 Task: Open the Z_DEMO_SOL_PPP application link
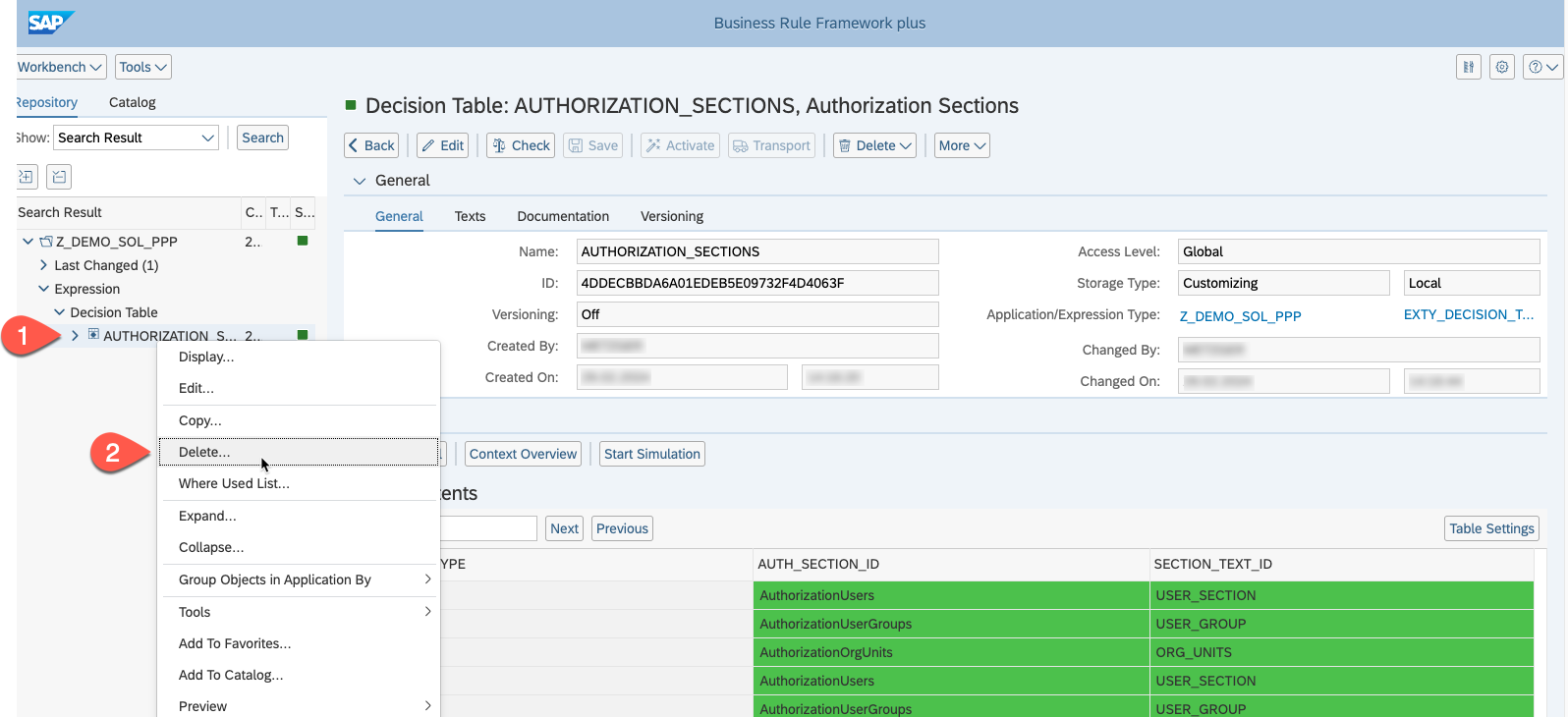coord(1240,316)
